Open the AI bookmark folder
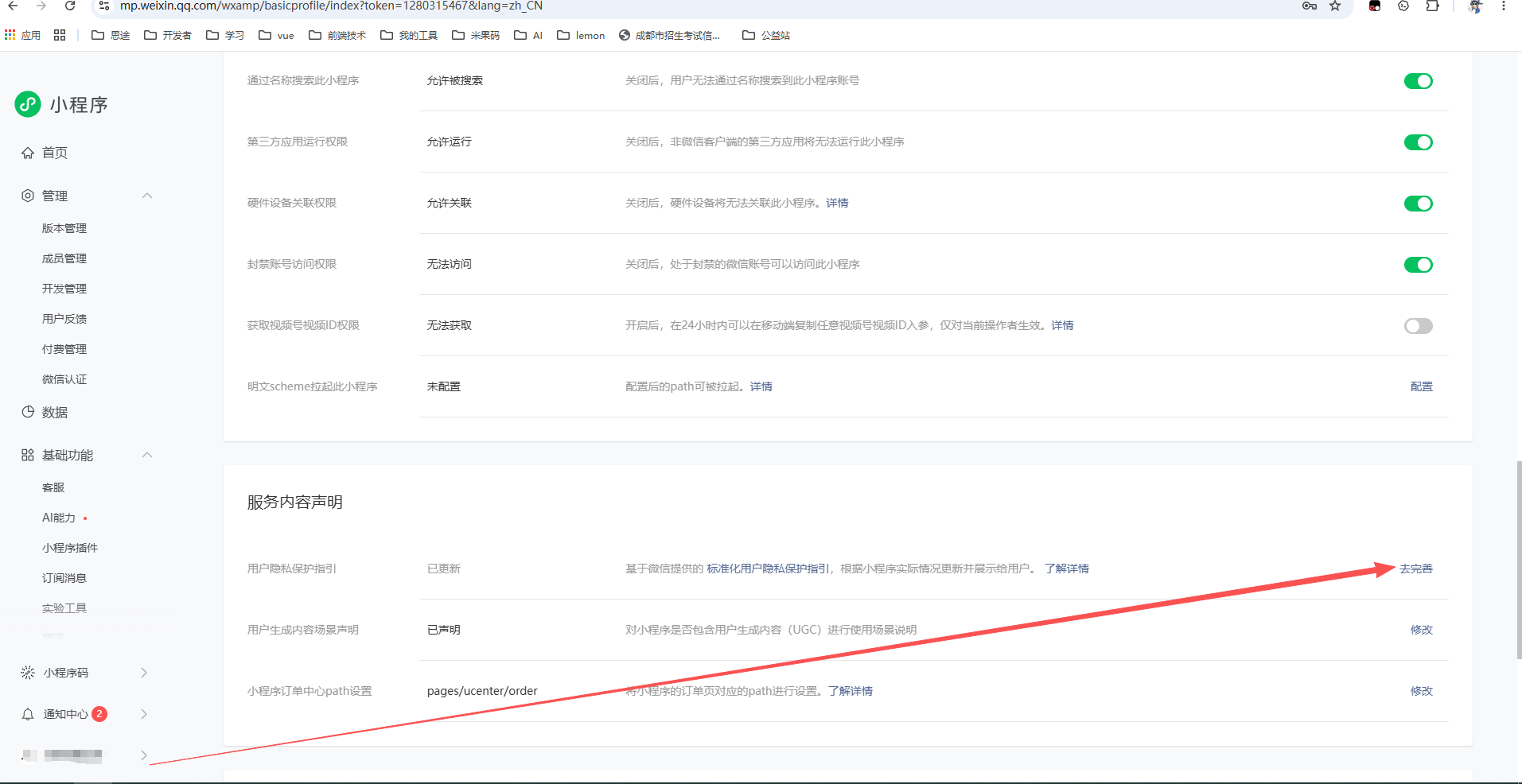The height and width of the screenshot is (784, 1522). [x=528, y=35]
